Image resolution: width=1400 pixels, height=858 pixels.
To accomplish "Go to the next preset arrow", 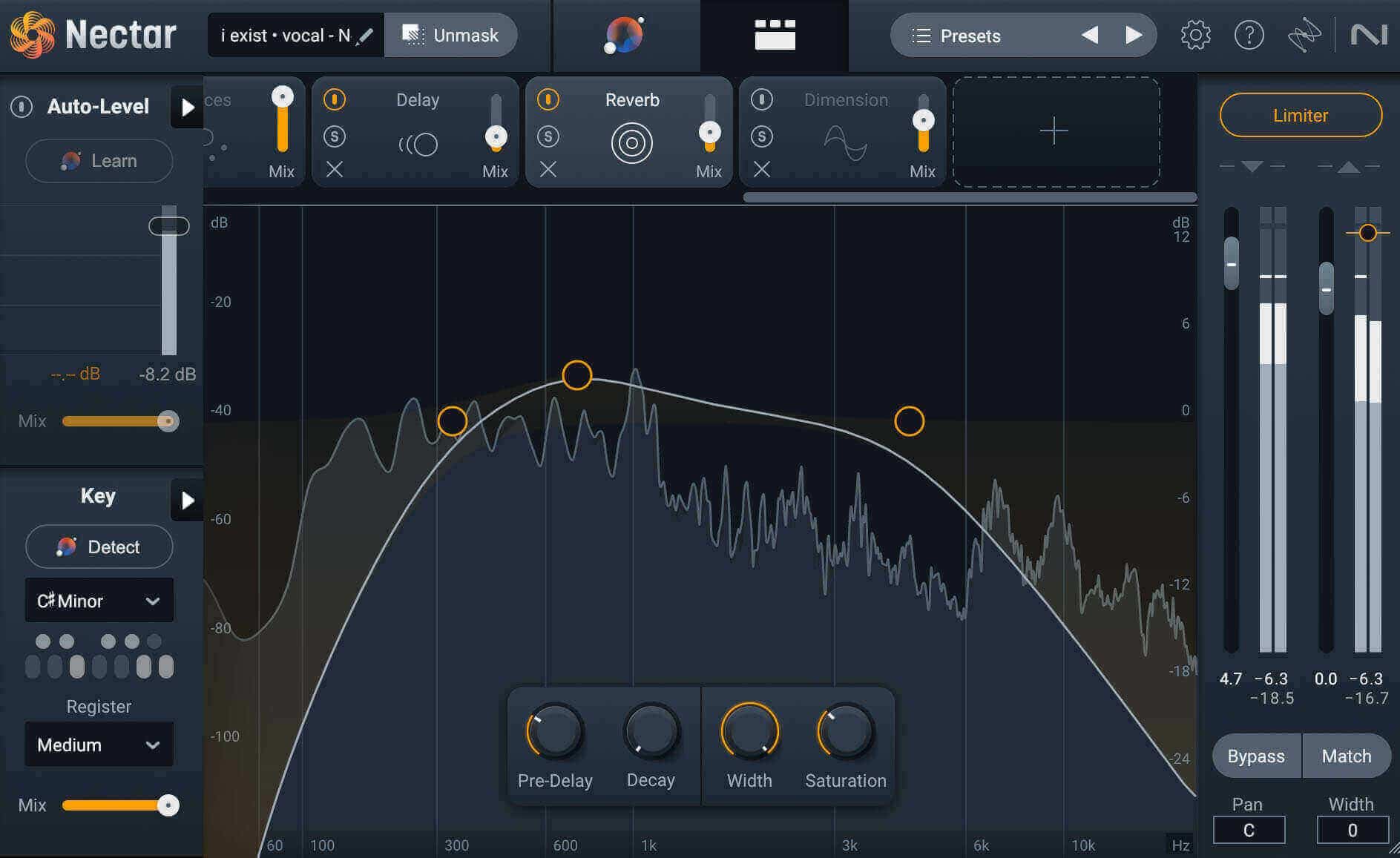I will [1133, 35].
